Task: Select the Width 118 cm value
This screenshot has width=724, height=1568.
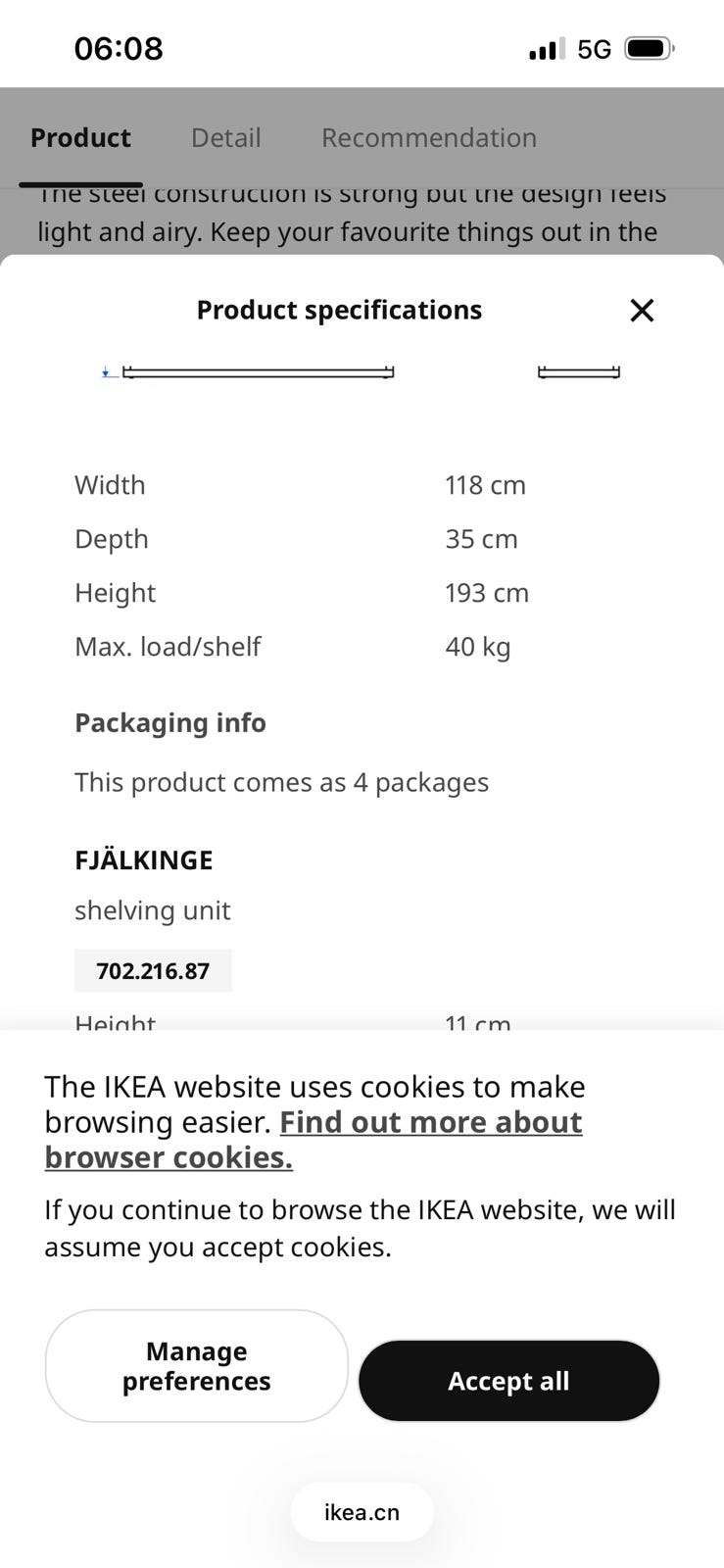Action: tap(485, 485)
